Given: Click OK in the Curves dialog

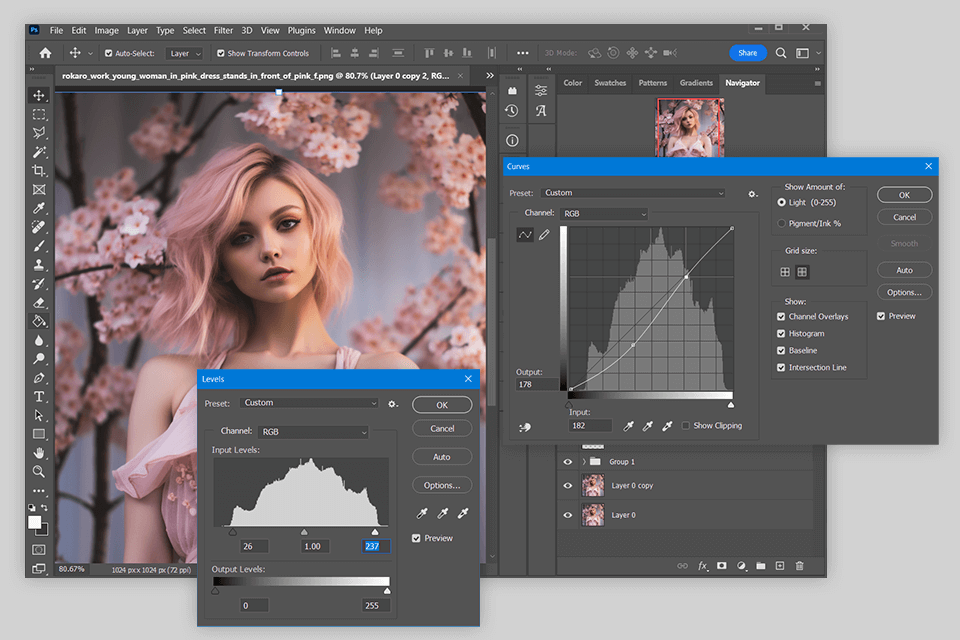Looking at the screenshot, I should [x=904, y=195].
